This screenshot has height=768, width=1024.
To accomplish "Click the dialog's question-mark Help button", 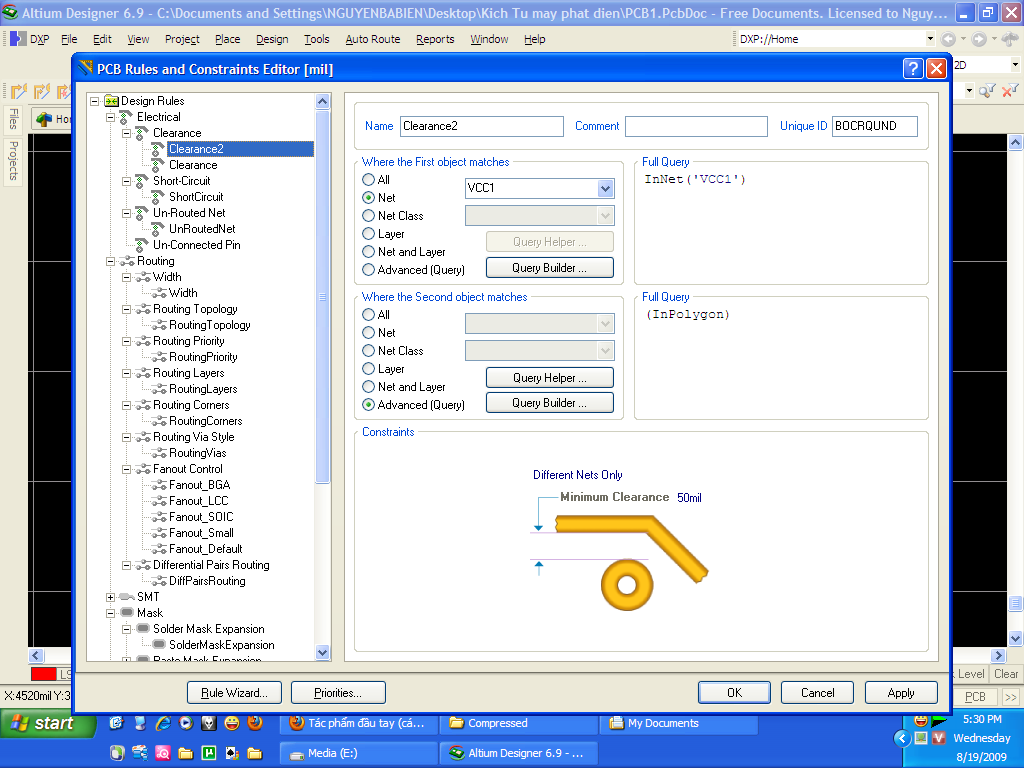I will 912,68.
